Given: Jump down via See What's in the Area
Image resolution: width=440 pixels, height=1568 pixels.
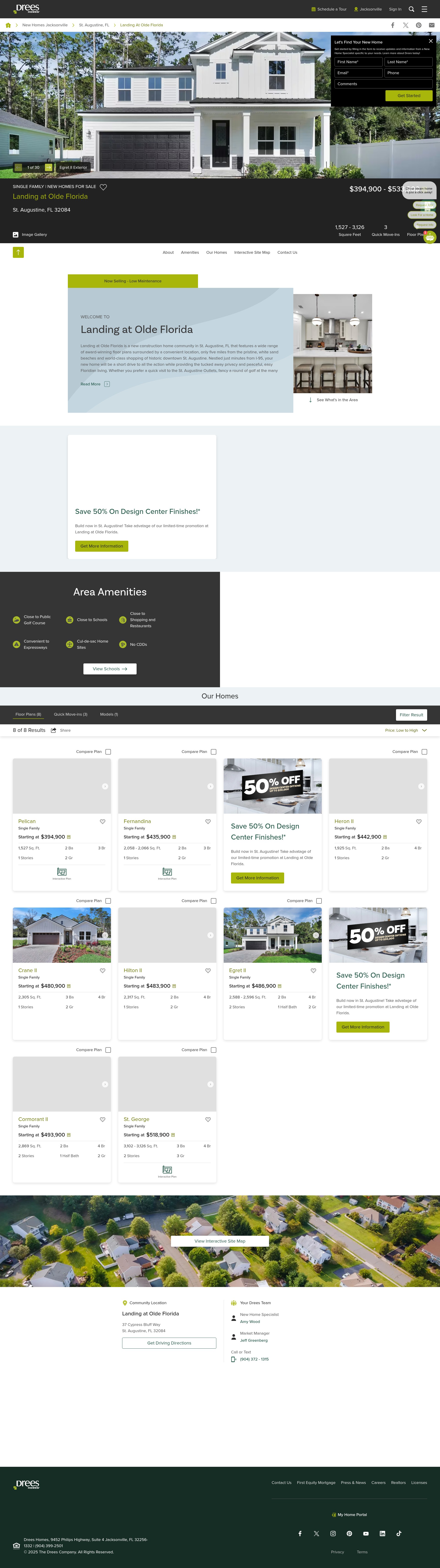Looking at the screenshot, I should [x=333, y=400].
